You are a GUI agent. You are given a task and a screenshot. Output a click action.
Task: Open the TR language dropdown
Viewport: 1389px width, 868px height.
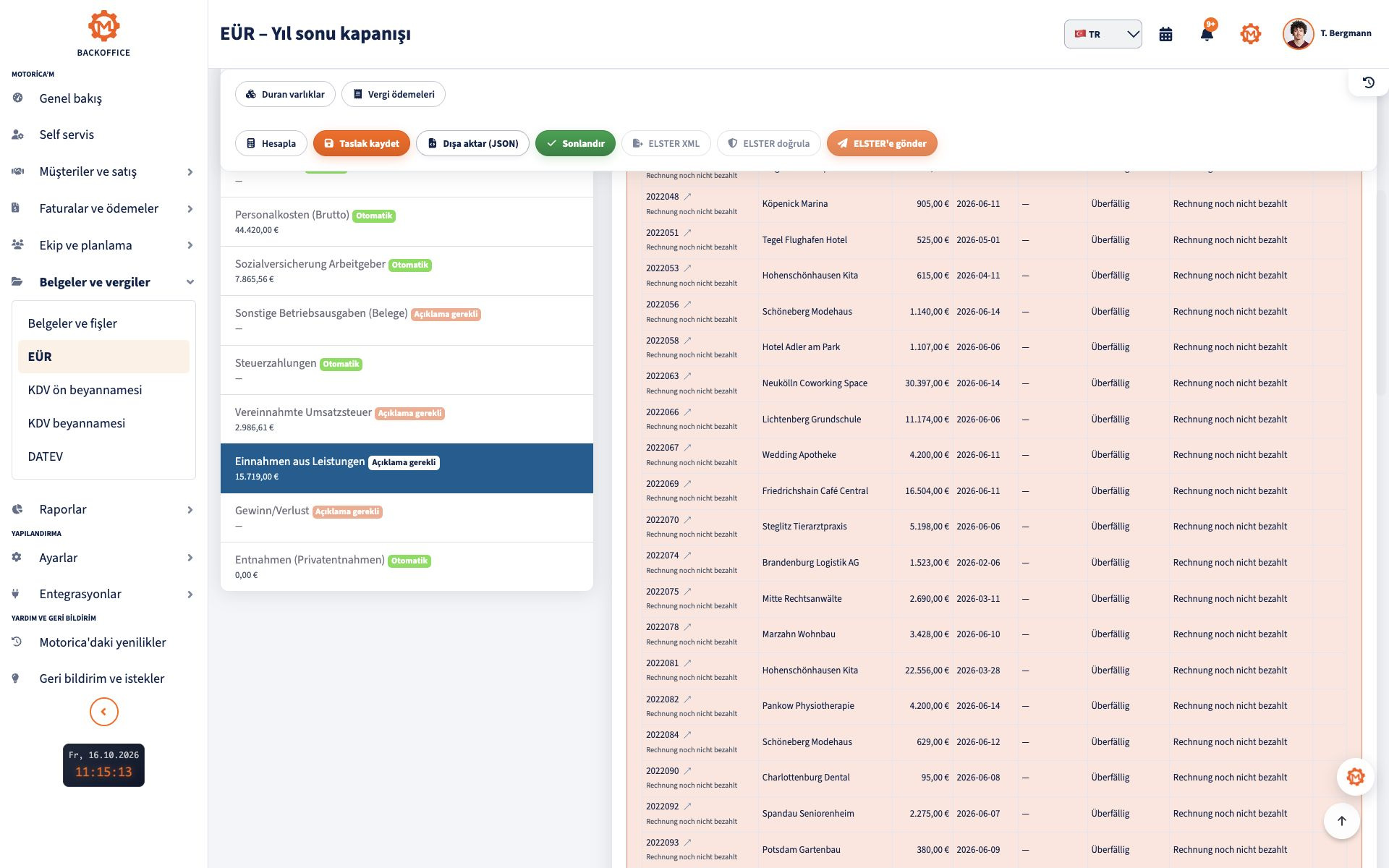click(x=1103, y=34)
